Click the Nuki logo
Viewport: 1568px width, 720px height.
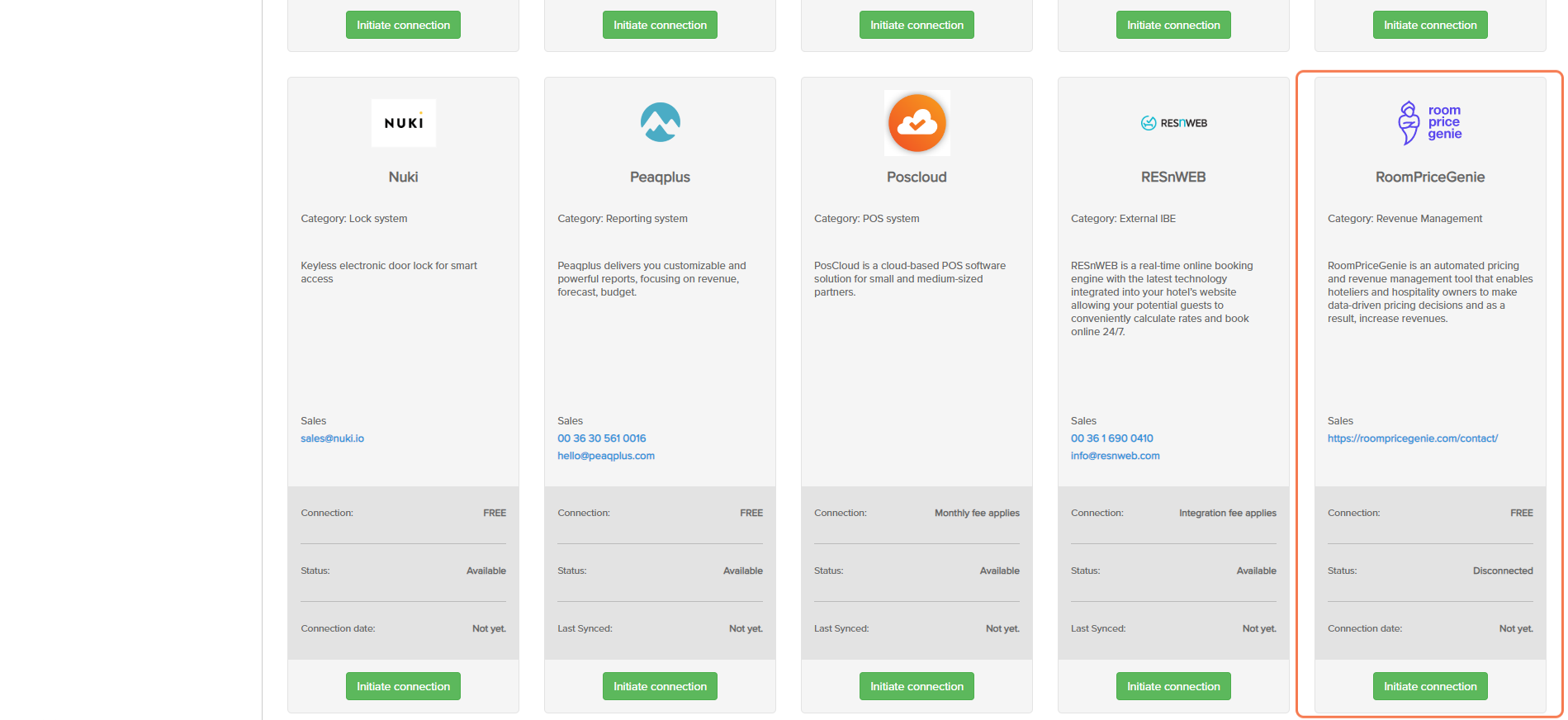click(x=403, y=123)
